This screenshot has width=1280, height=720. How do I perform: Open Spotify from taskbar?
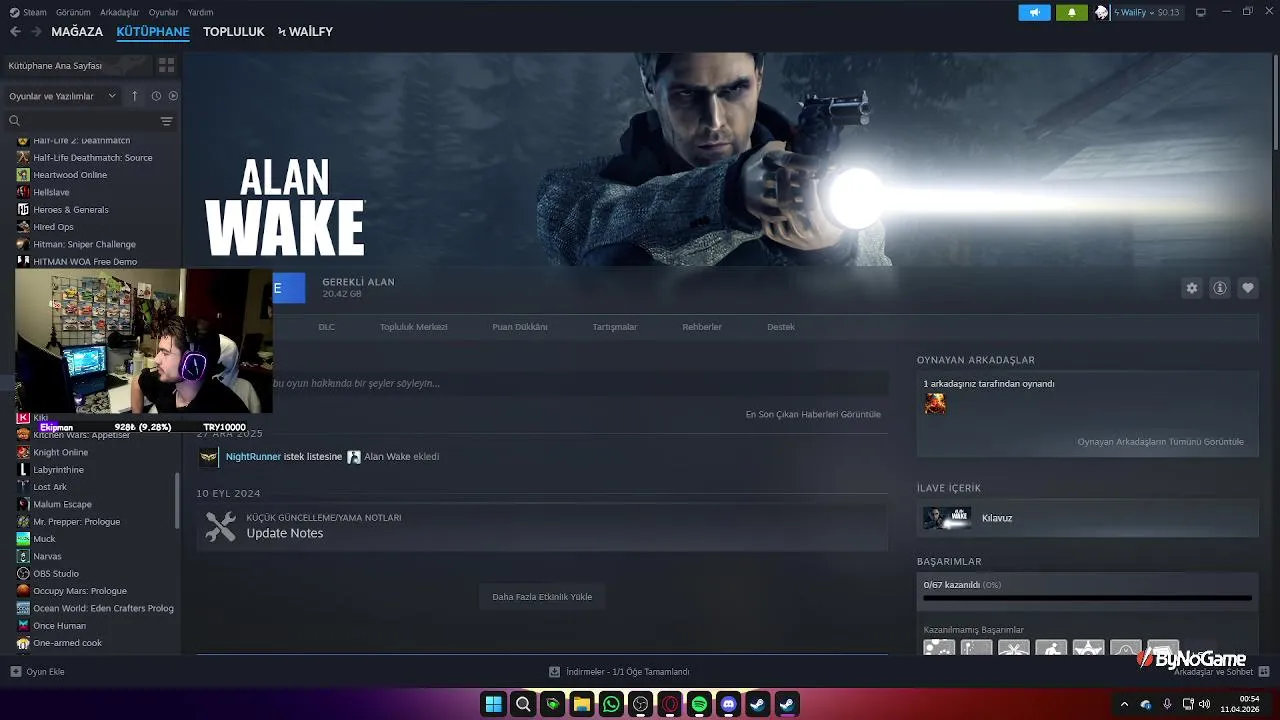click(x=699, y=704)
